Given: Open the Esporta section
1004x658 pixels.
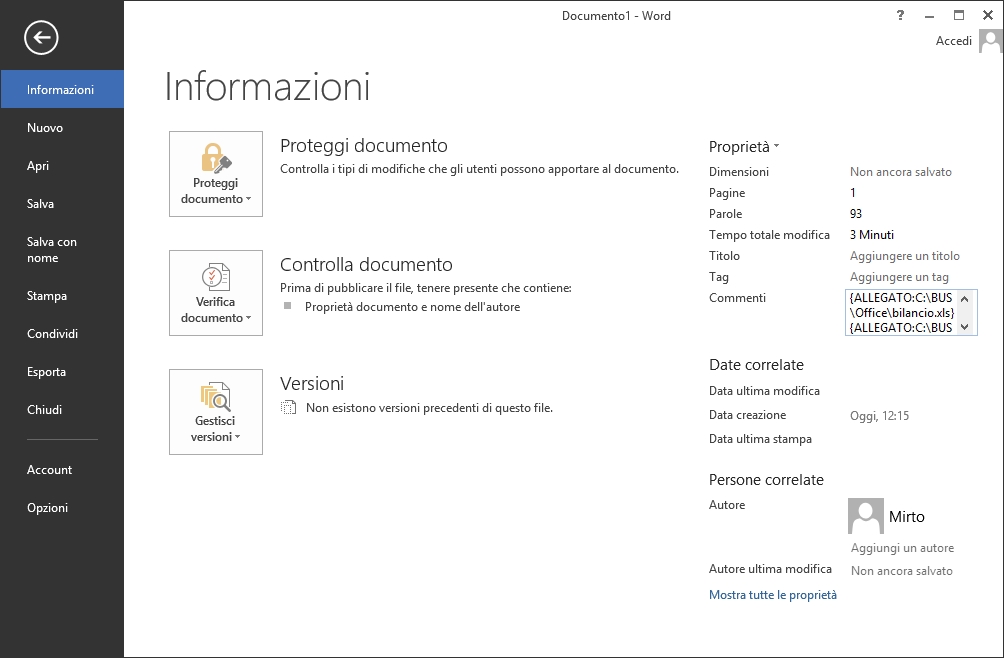Looking at the screenshot, I should coord(47,372).
